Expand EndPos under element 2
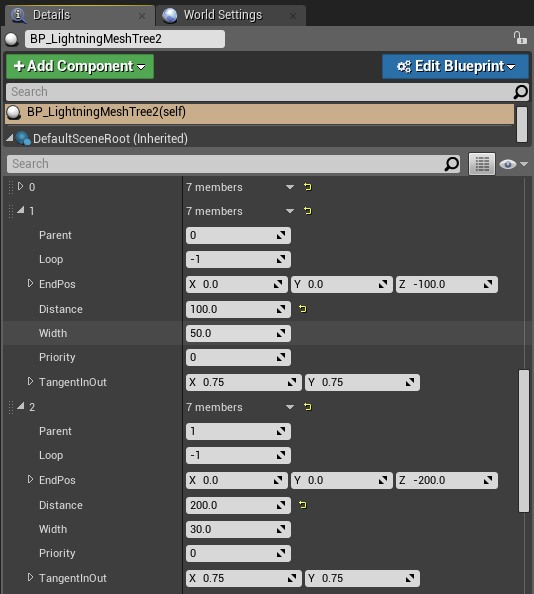The width and height of the screenshot is (534, 594). coord(30,479)
